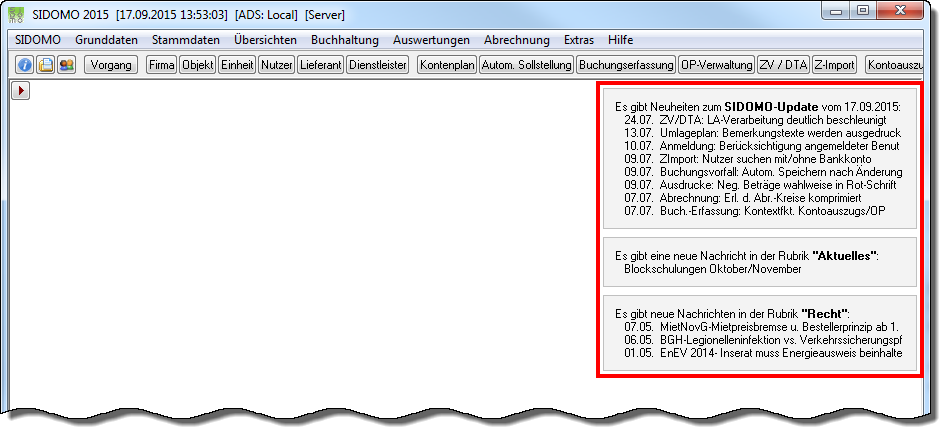Viewport: 946px width, 435px height.
Task: Open 'BGH-Legionelleninfektion vs. Verkehrssicherungspf' entry
Action: click(x=781, y=340)
